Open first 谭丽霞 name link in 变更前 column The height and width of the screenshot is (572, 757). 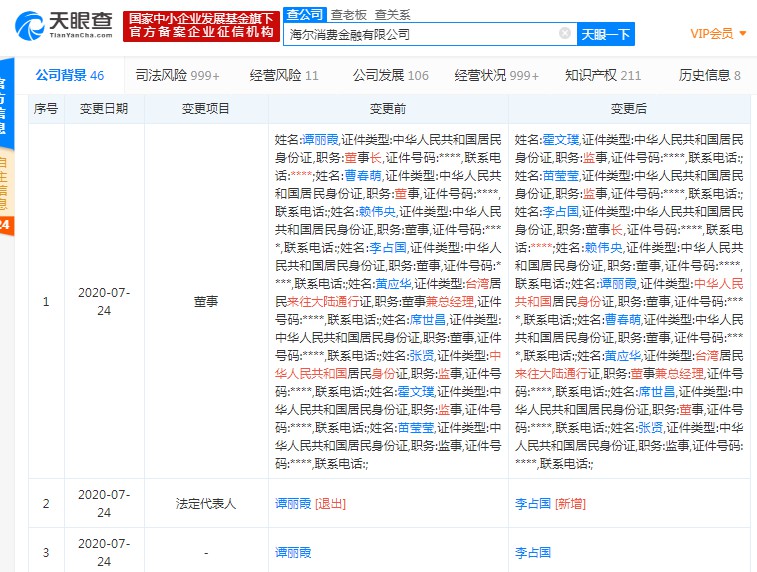(321, 140)
